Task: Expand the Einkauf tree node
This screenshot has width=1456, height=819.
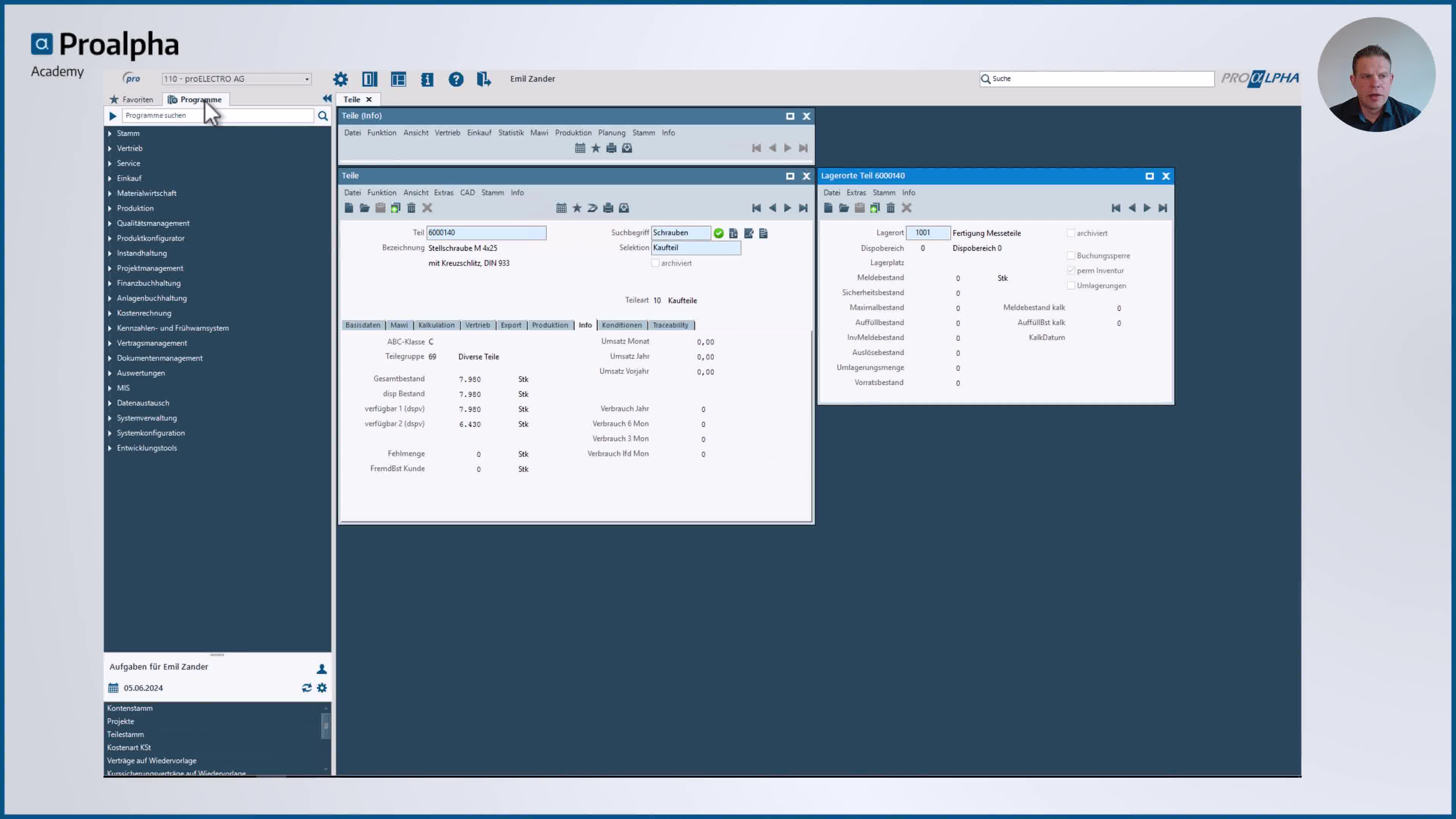Action: (110, 178)
